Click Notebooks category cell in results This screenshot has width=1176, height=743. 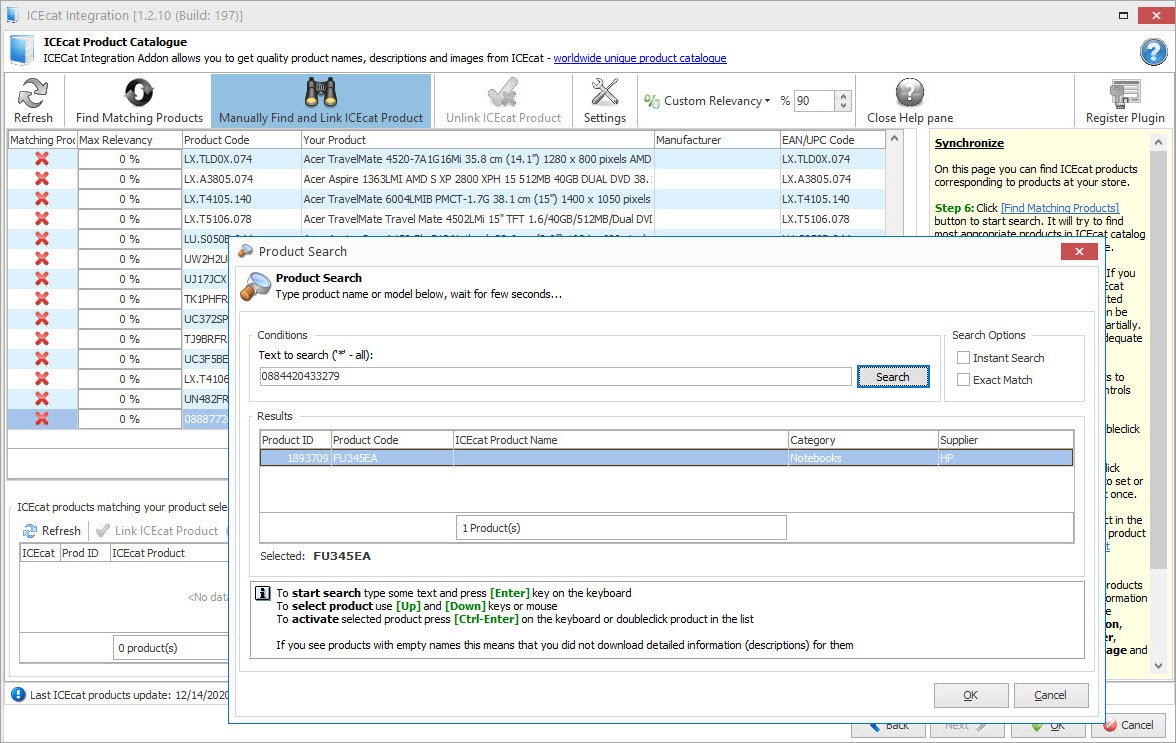(862, 458)
